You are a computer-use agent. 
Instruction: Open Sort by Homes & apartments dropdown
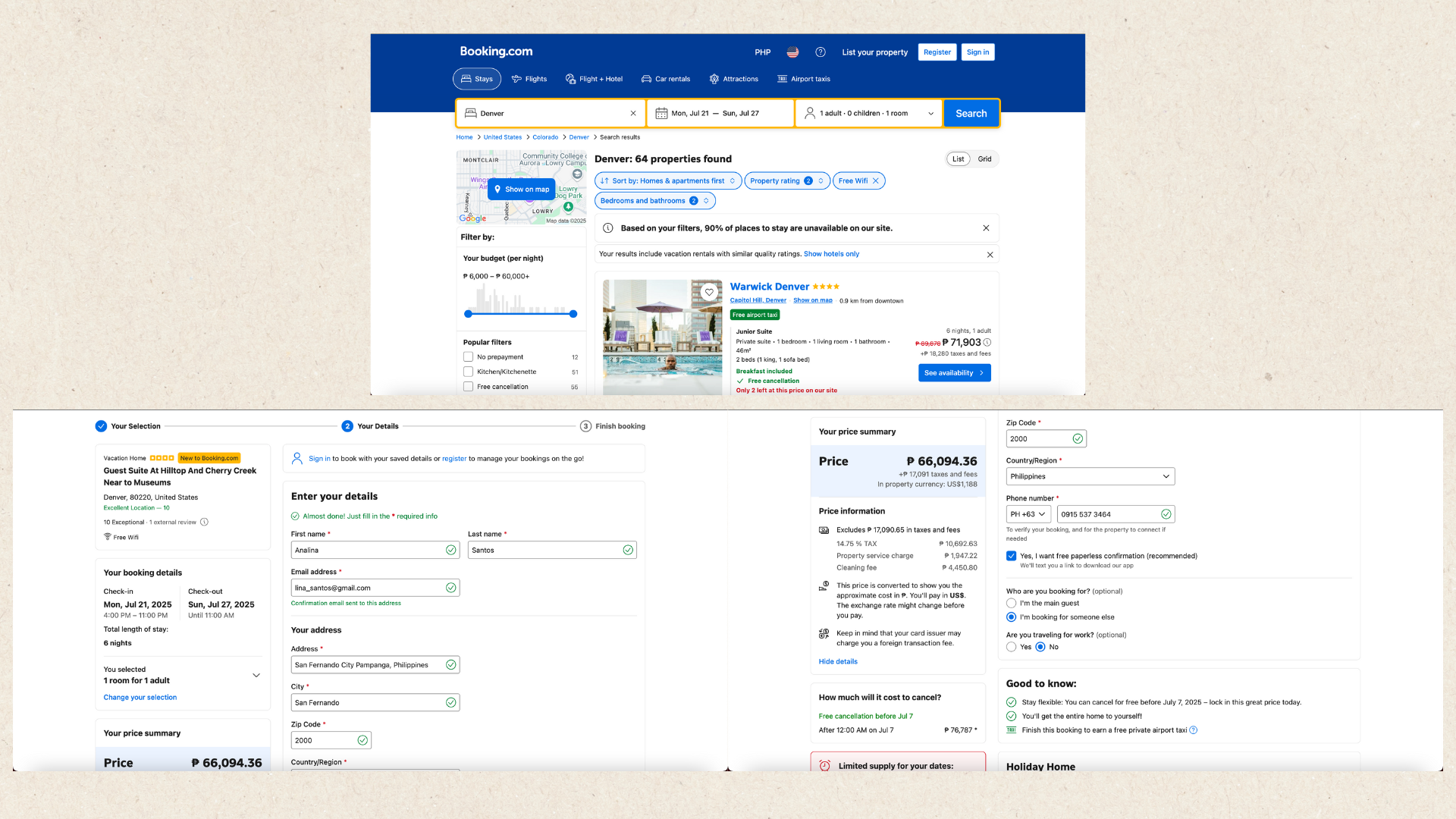click(667, 180)
